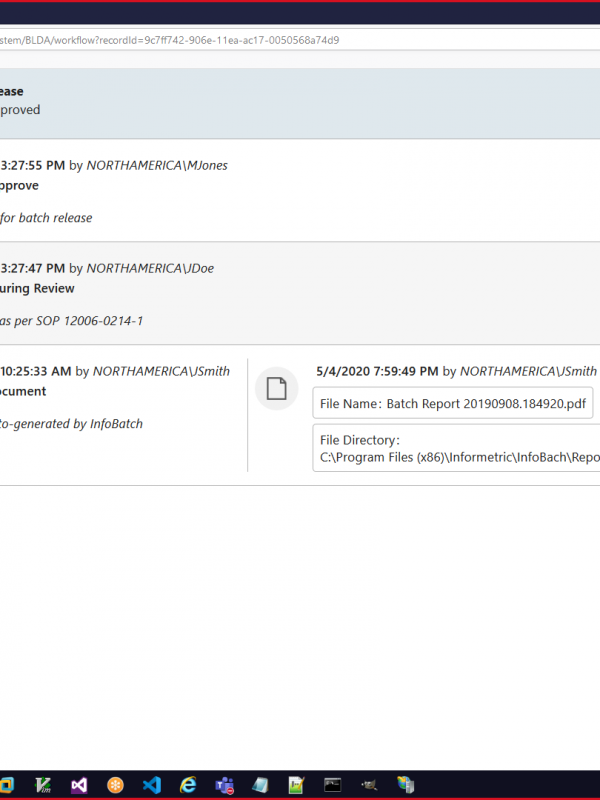Click the address bar with the workflow URL

[300, 40]
